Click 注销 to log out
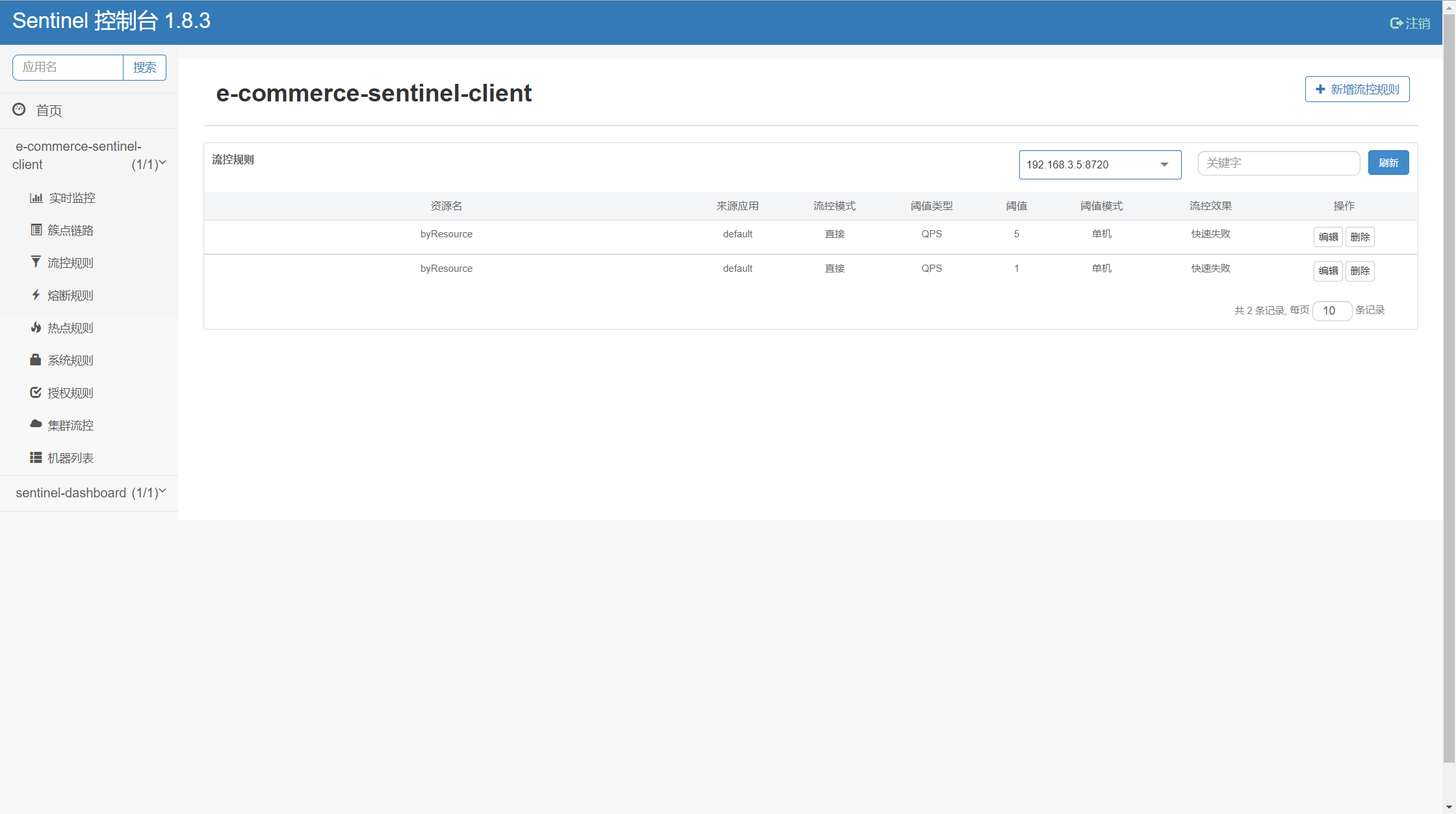The height and width of the screenshot is (814, 1456). [x=1410, y=23]
